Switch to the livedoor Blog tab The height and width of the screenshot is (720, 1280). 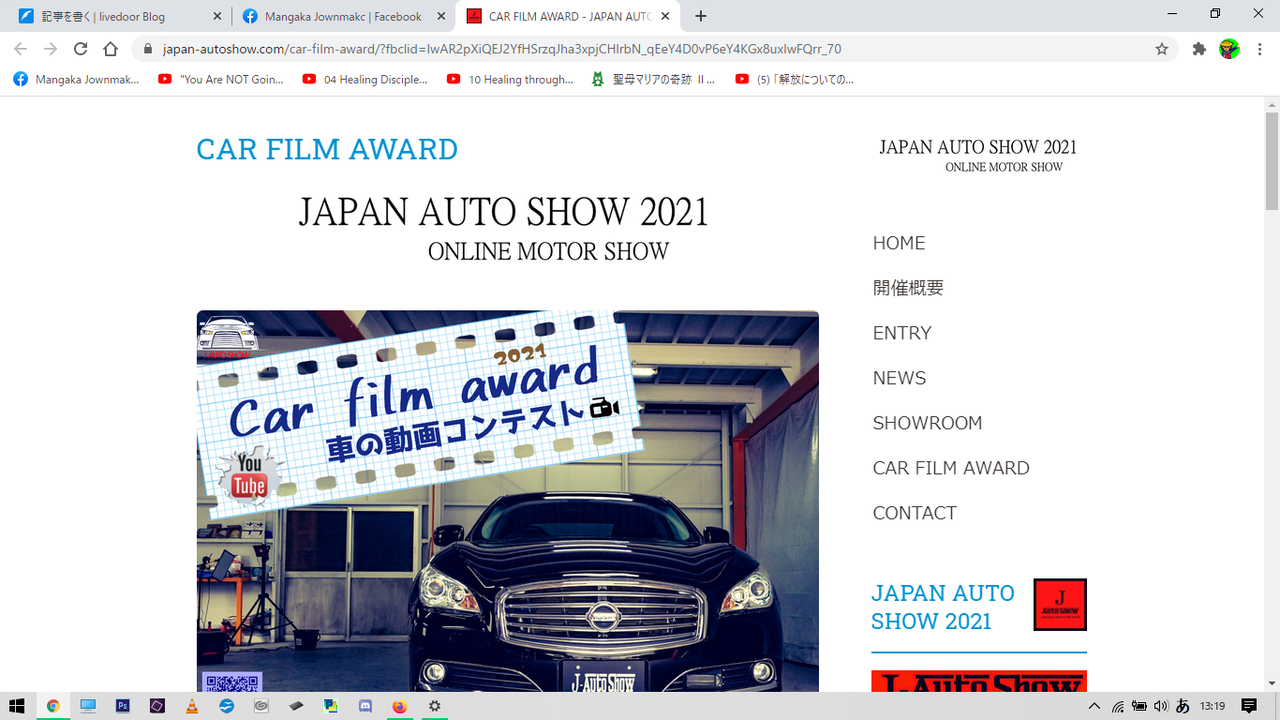118,16
